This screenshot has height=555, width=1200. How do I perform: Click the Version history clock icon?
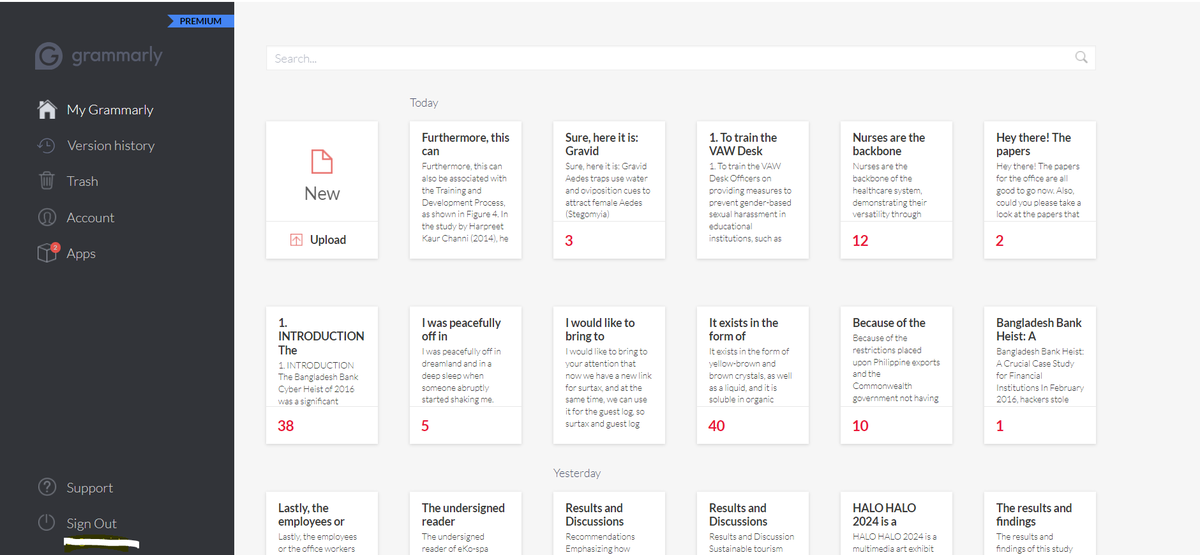pyautogui.click(x=46, y=145)
